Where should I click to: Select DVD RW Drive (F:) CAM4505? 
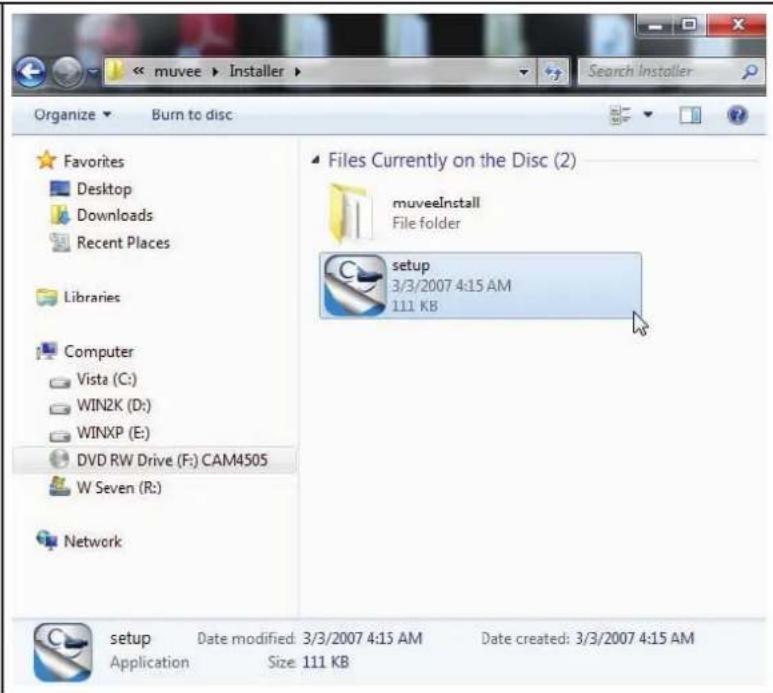point(172,460)
